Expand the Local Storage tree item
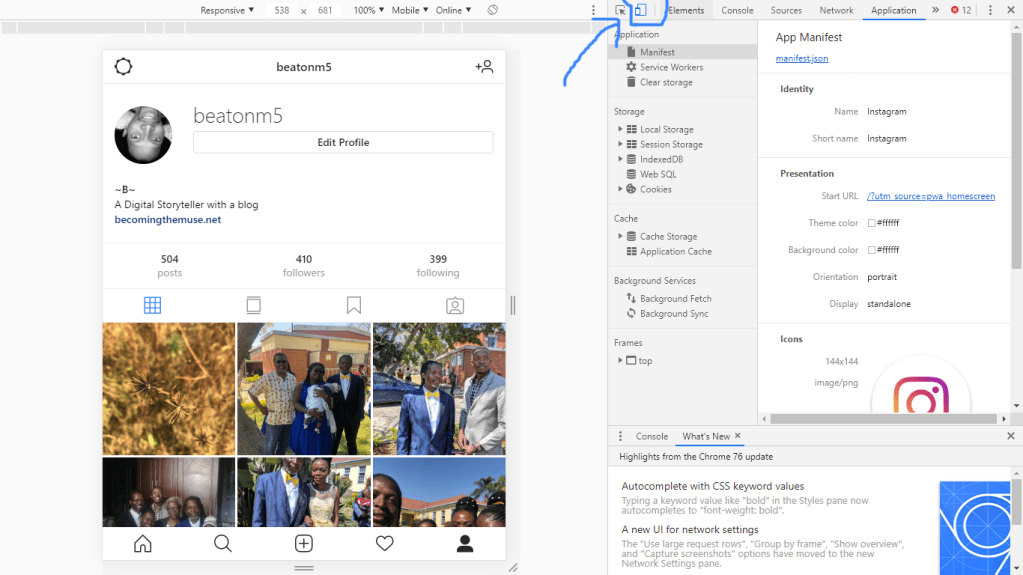This screenshot has width=1023, height=575. (x=620, y=129)
